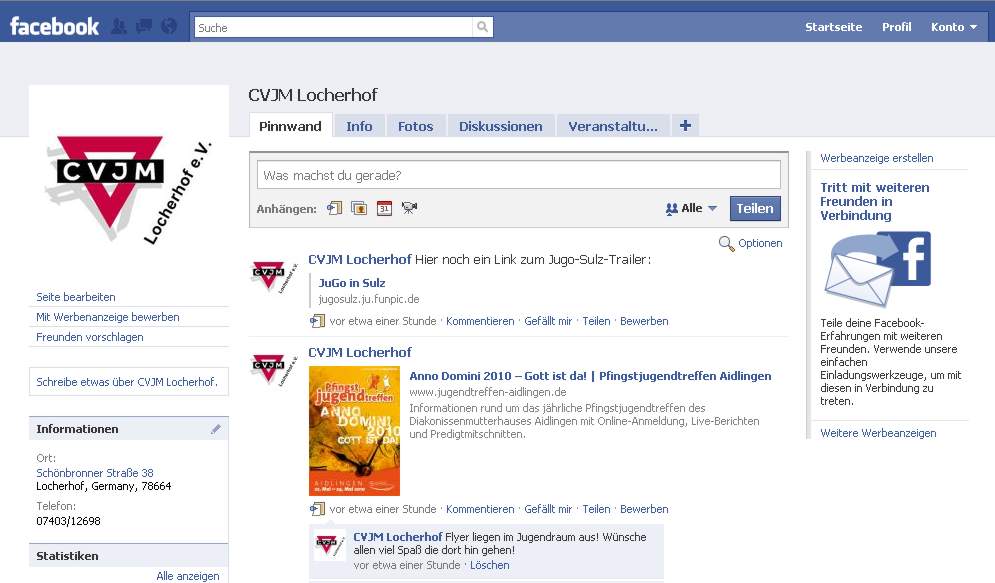Click Gefällt mir on the Pfingstjugendtreffen post

point(548,509)
